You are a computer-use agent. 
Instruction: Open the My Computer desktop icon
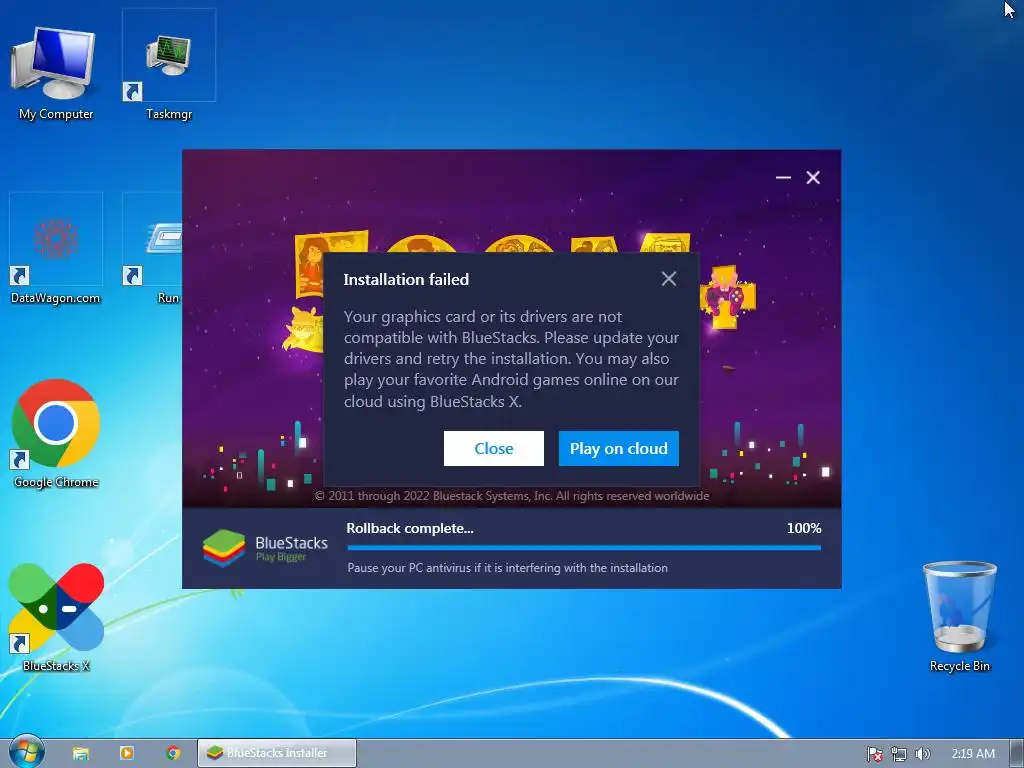click(x=56, y=72)
